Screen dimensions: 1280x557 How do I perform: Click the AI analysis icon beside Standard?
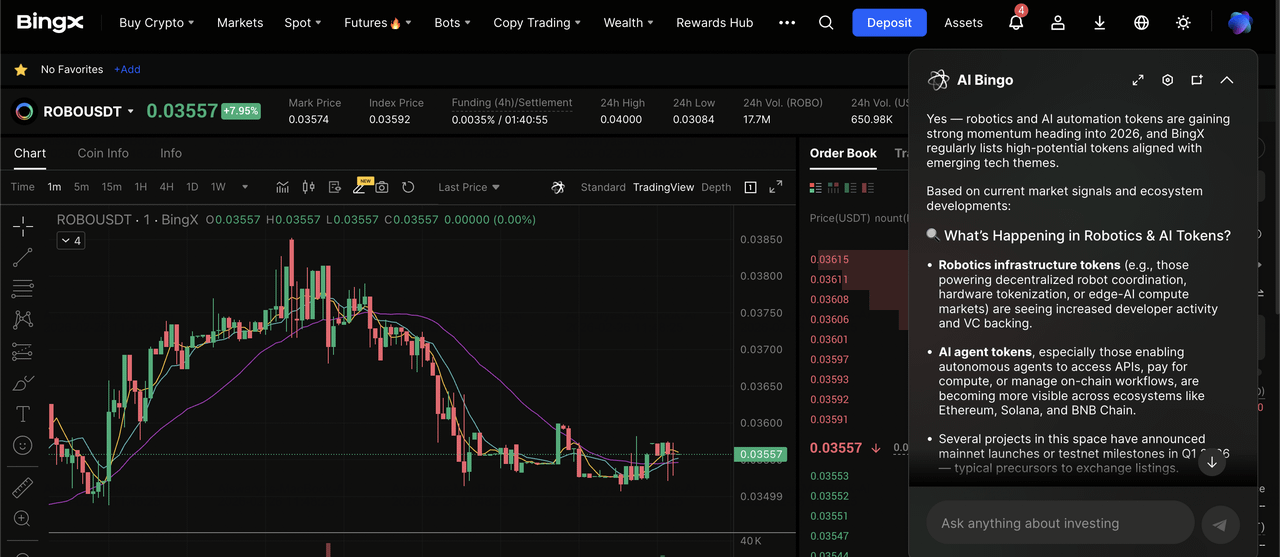559,187
